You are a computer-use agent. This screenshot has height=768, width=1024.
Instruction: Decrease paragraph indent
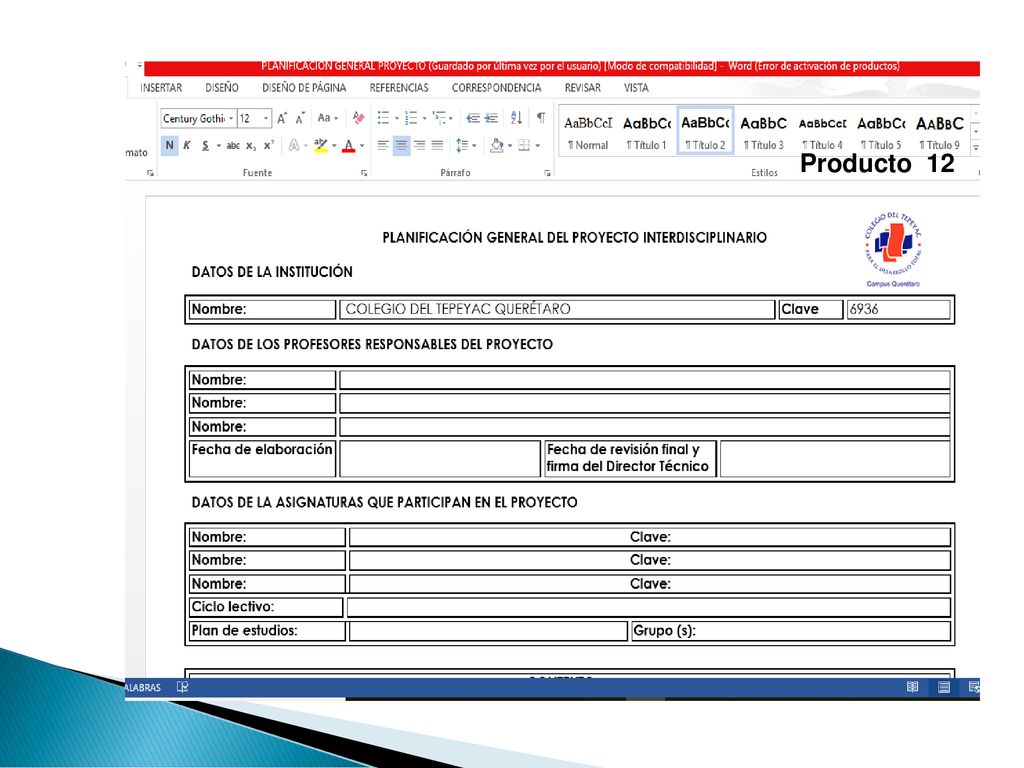pos(473,118)
